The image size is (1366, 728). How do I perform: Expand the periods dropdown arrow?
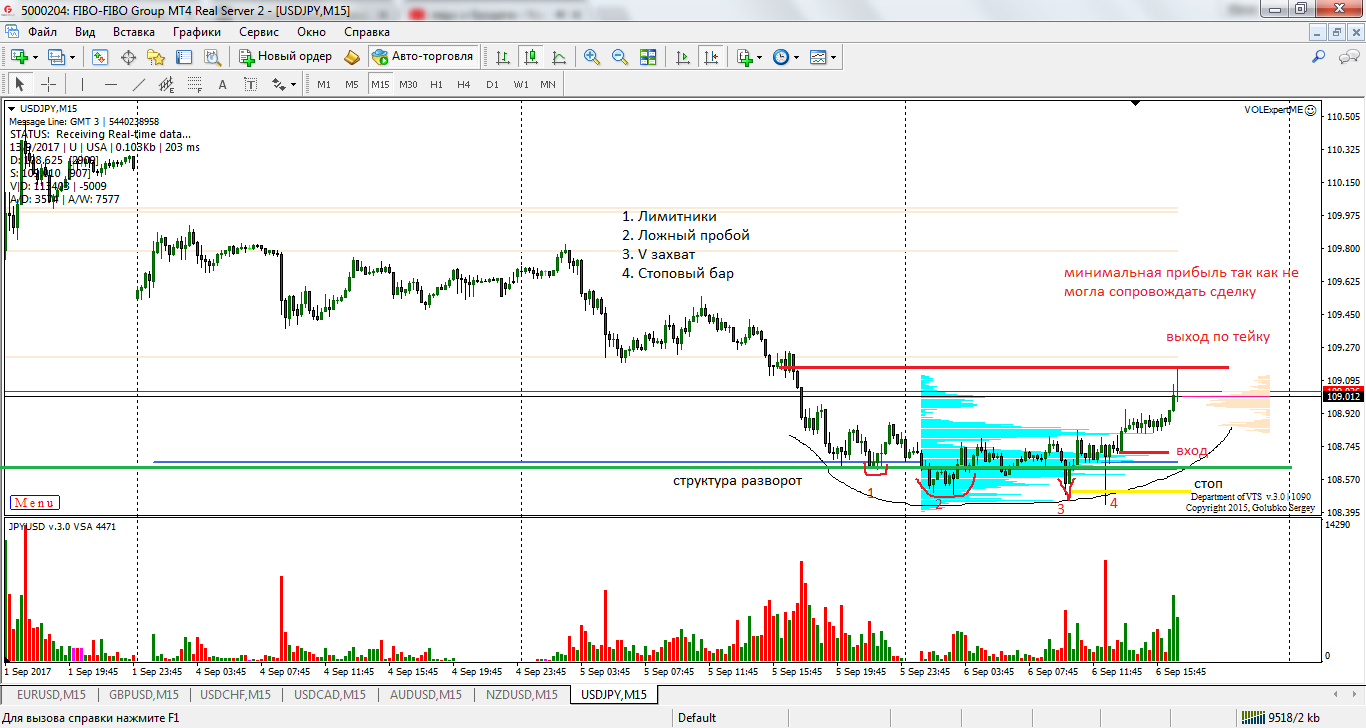click(796, 57)
